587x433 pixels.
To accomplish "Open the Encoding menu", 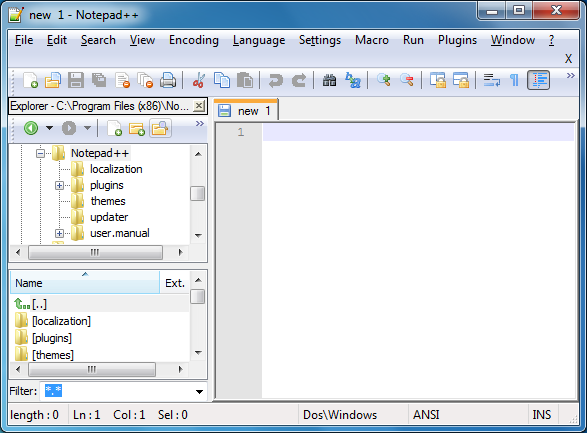I will (x=194, y=40).
